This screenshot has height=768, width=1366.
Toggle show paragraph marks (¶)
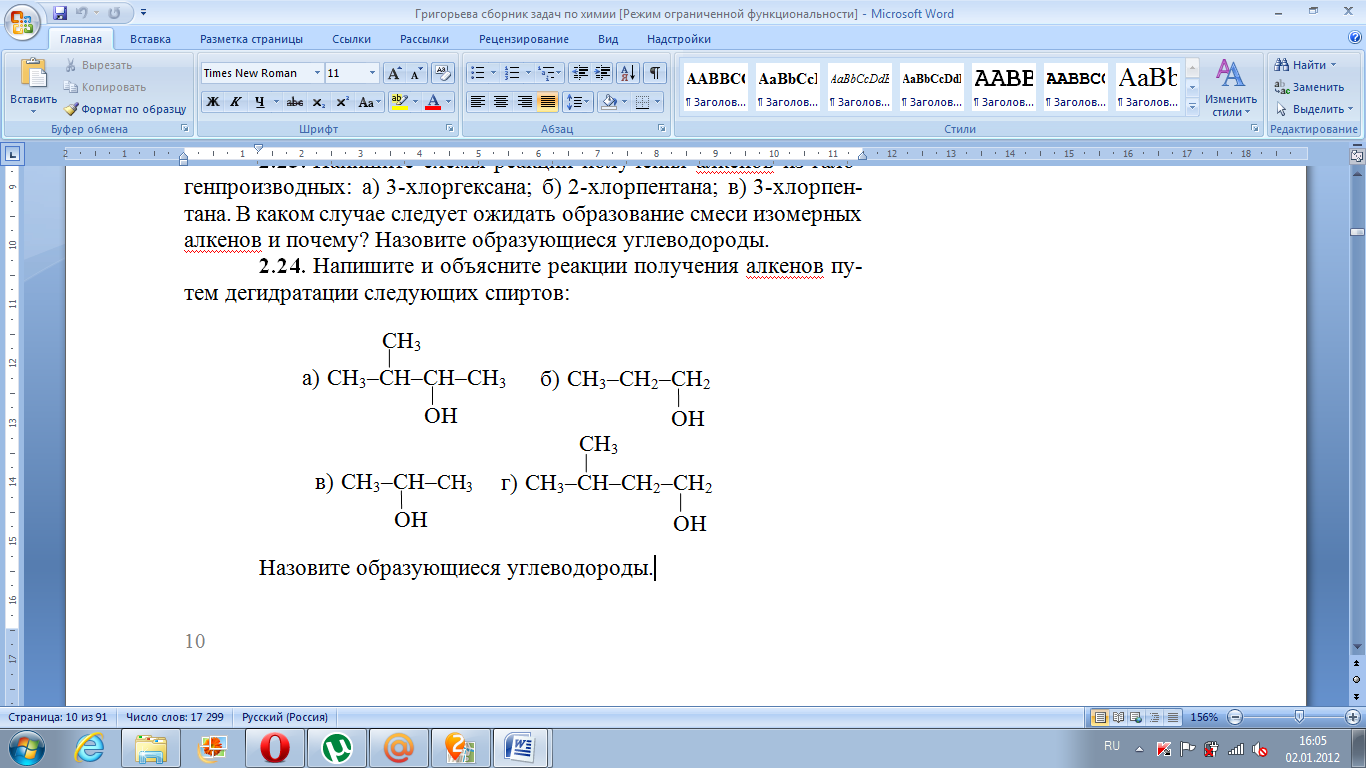tap(655, 73)
